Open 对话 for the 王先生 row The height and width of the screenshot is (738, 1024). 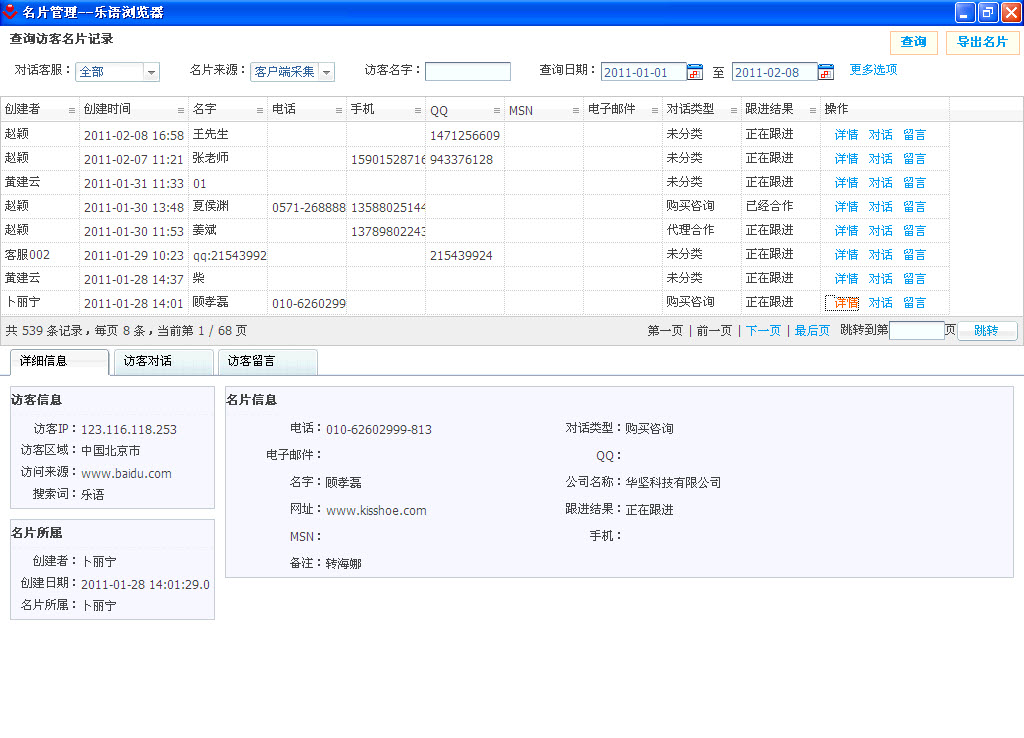point(880,135)
